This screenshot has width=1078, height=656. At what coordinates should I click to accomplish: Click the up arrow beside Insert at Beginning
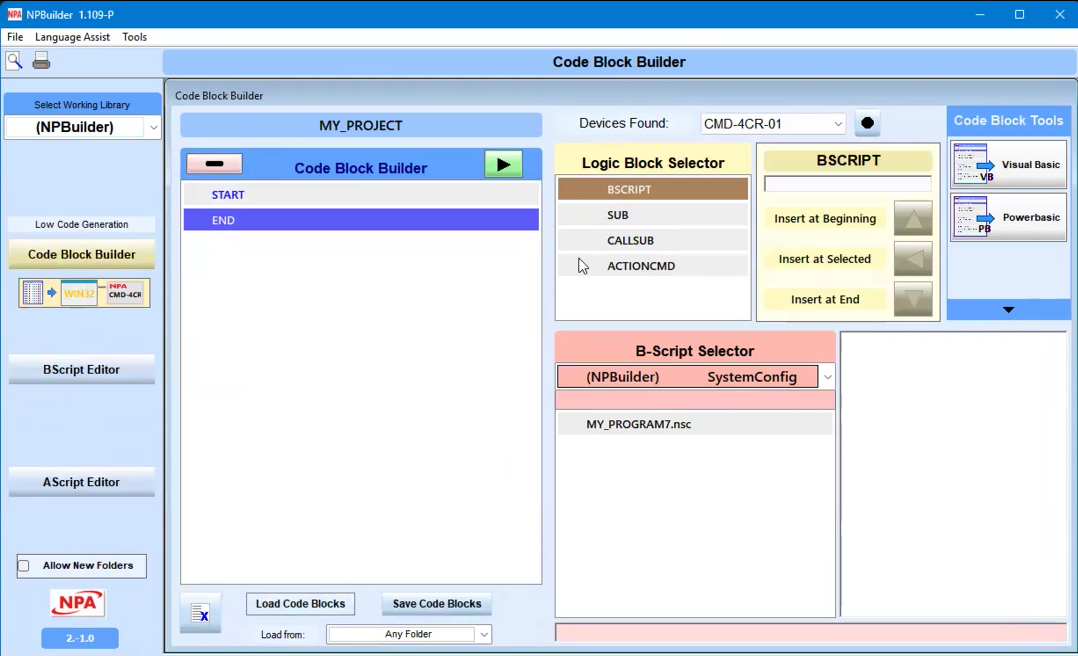pos(913,219)
